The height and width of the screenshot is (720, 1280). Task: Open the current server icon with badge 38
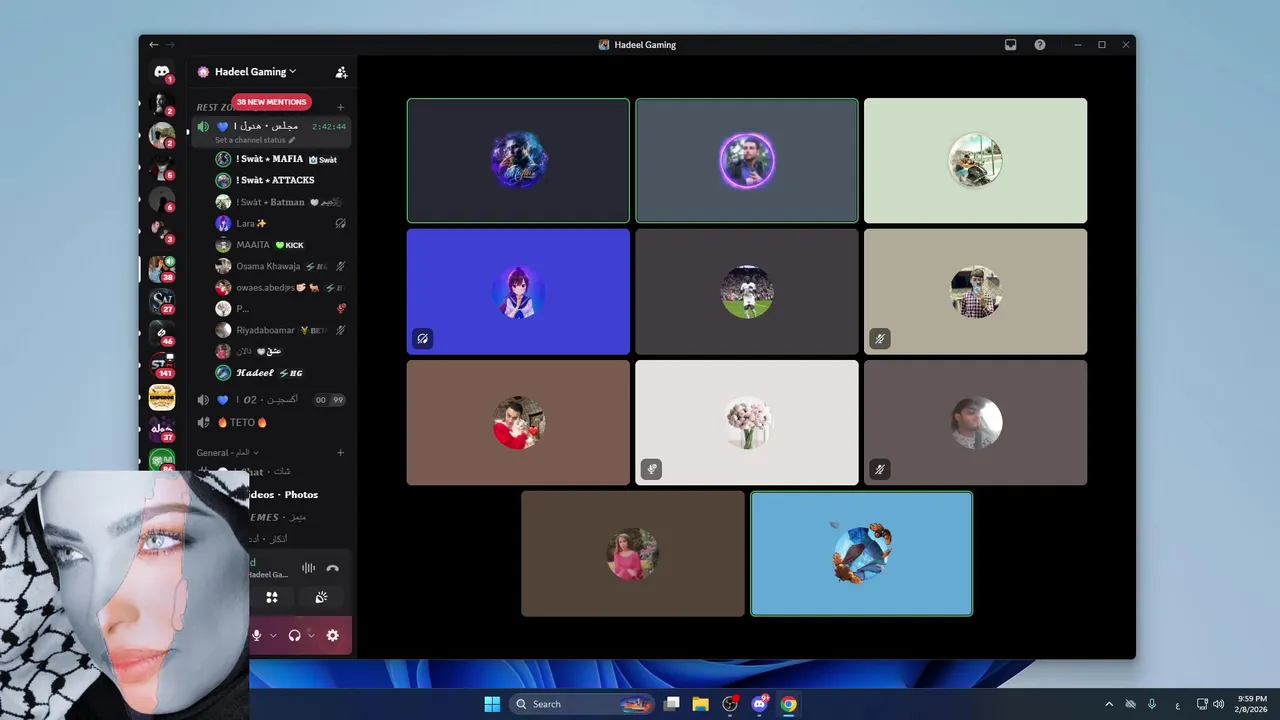click(x=161, y=269)
